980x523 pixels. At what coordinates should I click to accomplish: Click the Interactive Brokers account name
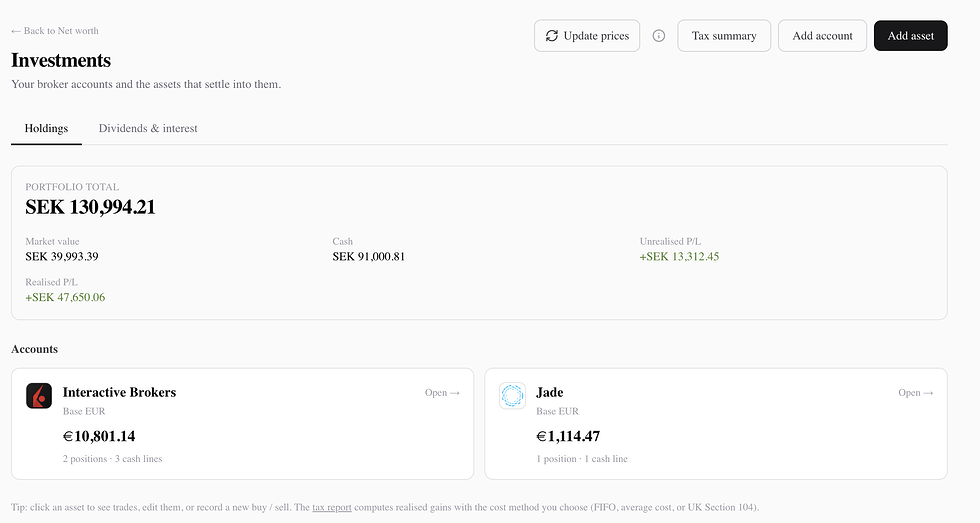(x=119, y=392)
